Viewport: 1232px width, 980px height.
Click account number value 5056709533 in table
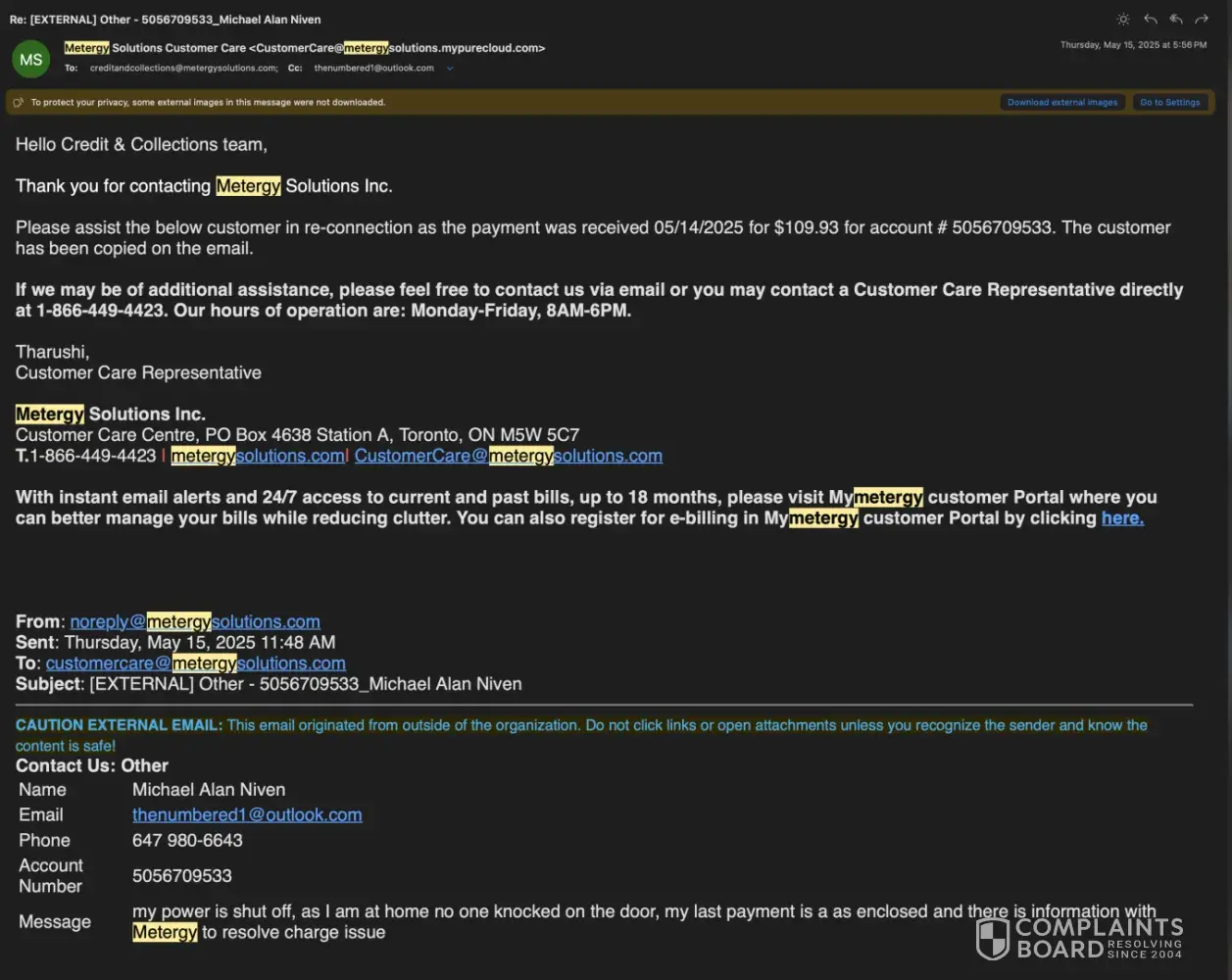(182, 876)
